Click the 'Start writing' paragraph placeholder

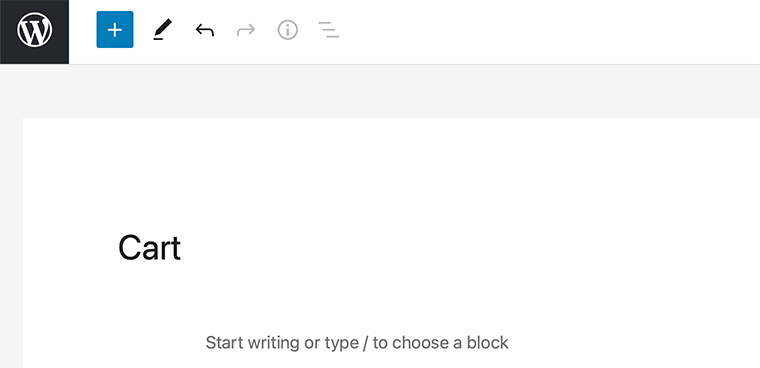[357, 342]
